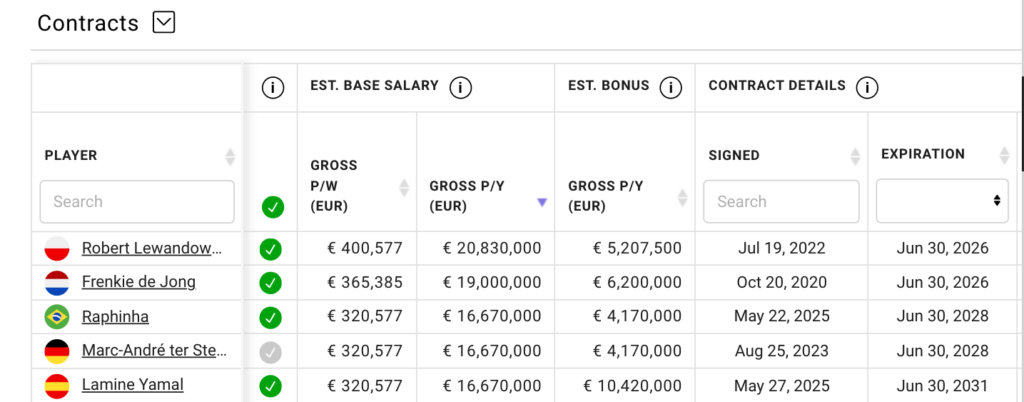1024x402 pixels.
Task: Toggle descending sort on Gross P/Y salary
Action: click(x=542, y=201)
